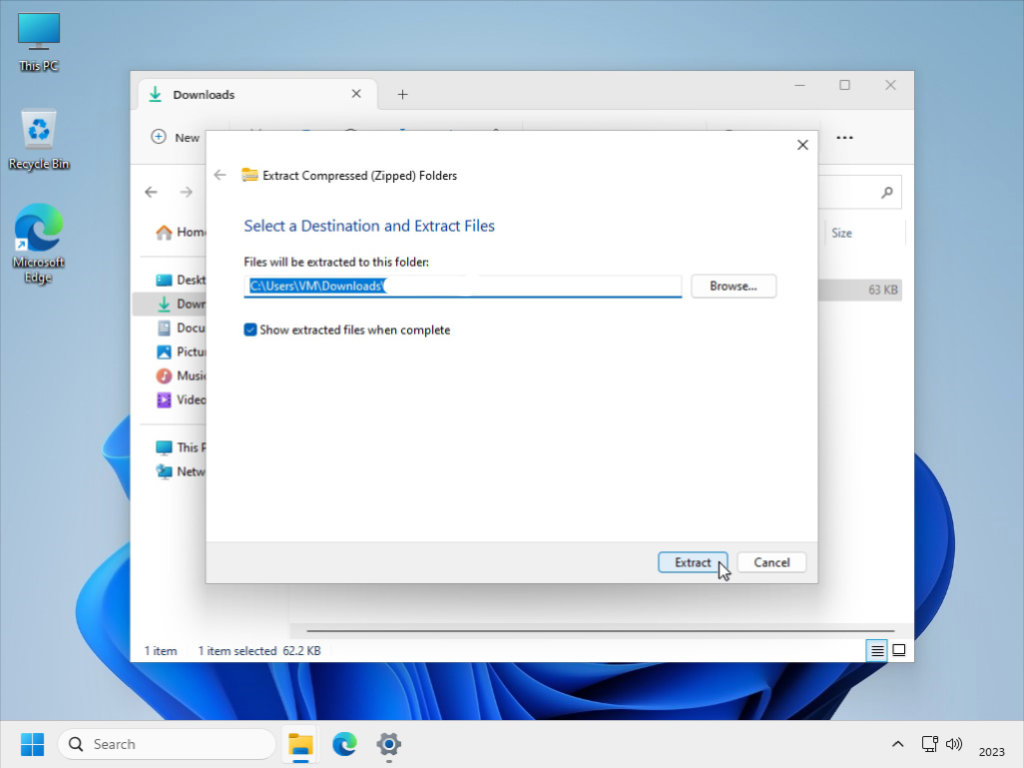Cancel the extraction dialog

(771, 562)
